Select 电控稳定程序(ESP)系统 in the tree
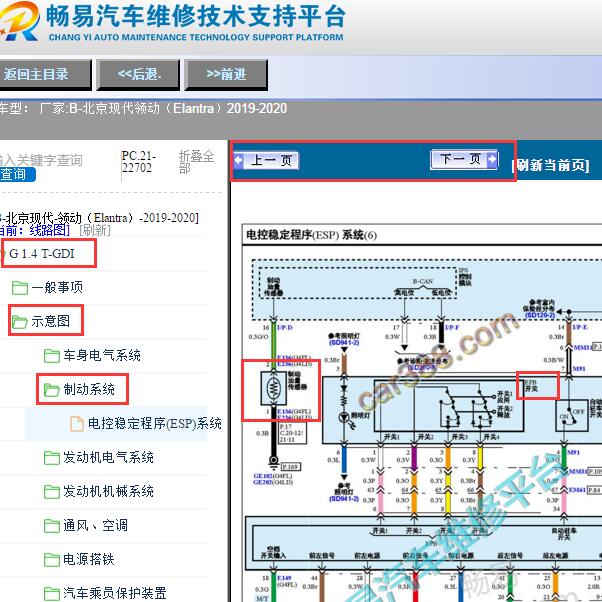 tap(155, 423)
